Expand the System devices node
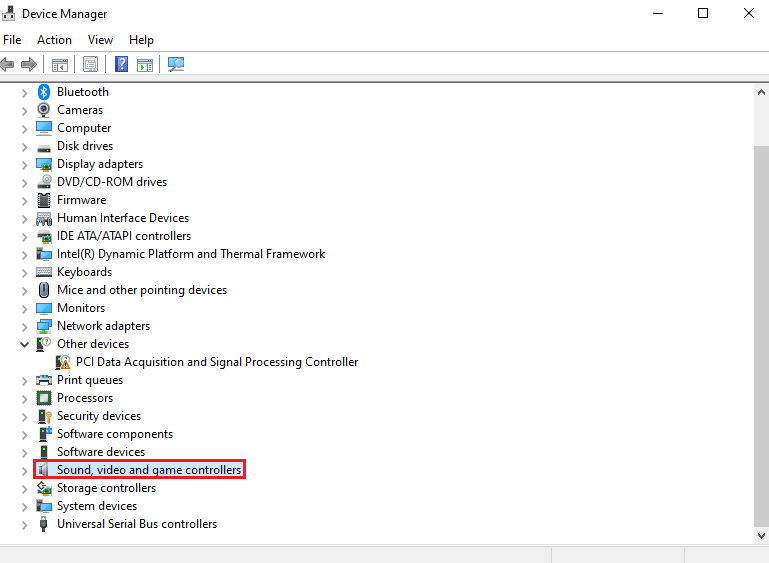 (24, 507)
